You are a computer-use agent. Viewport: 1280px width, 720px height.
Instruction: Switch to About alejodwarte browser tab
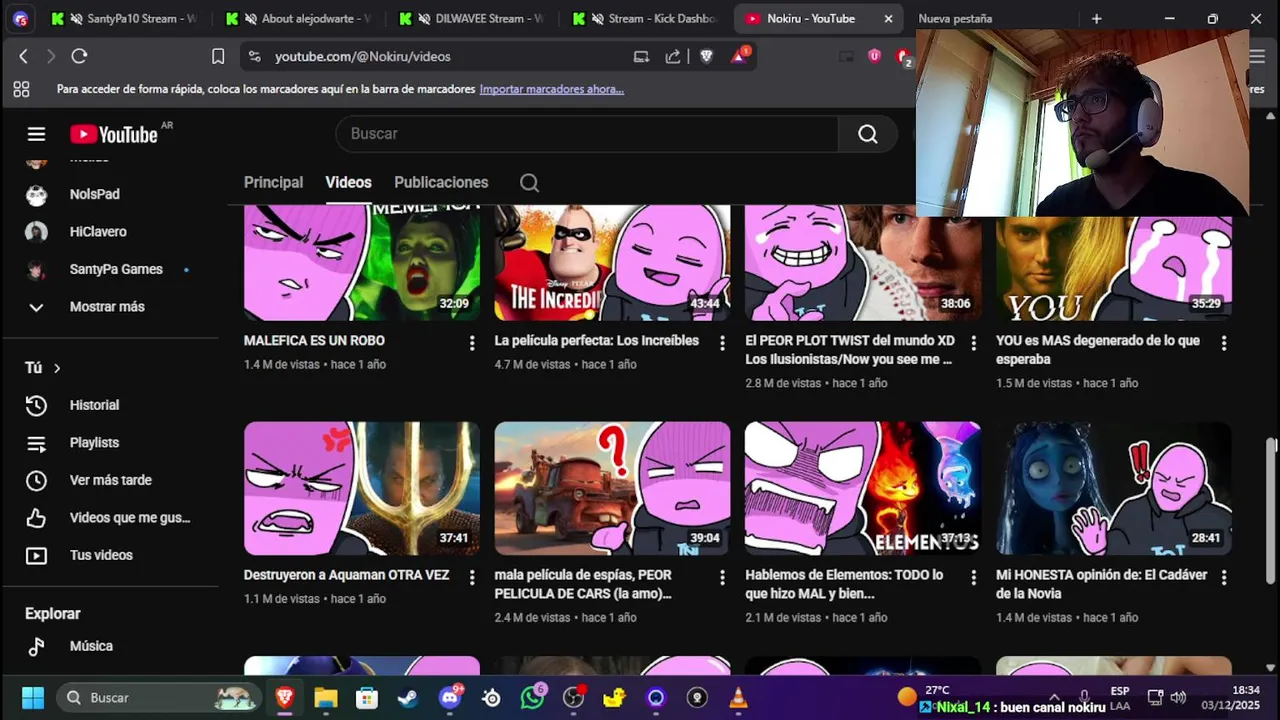pos(300,18)
